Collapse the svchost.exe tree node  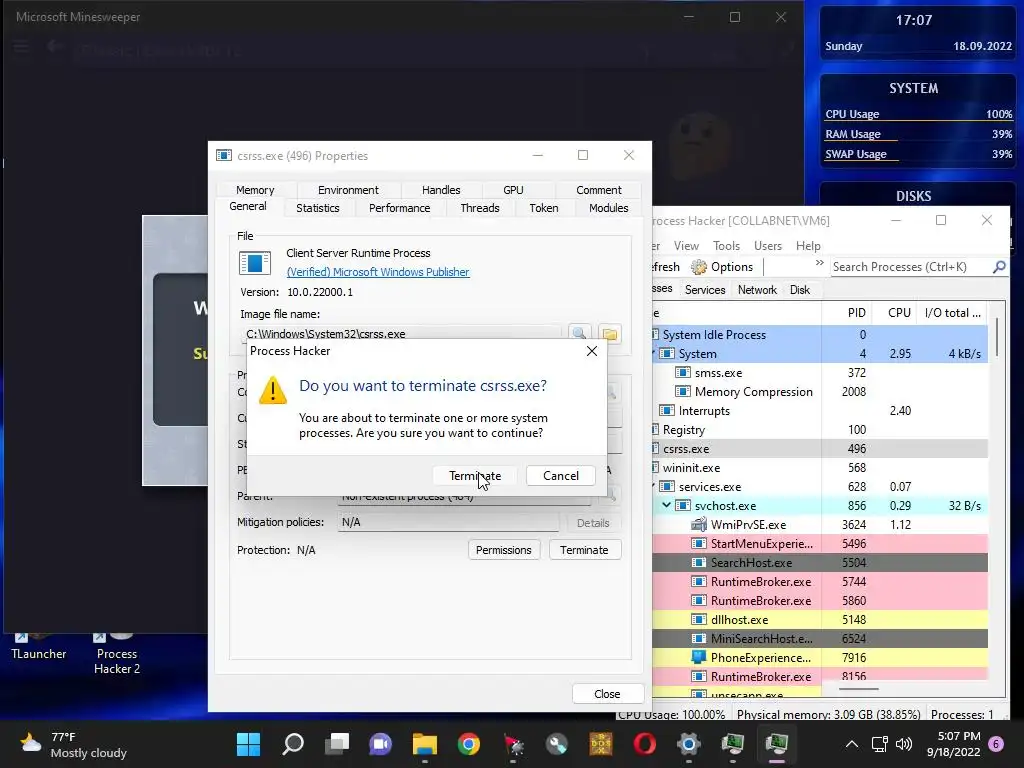pos(666,505)
